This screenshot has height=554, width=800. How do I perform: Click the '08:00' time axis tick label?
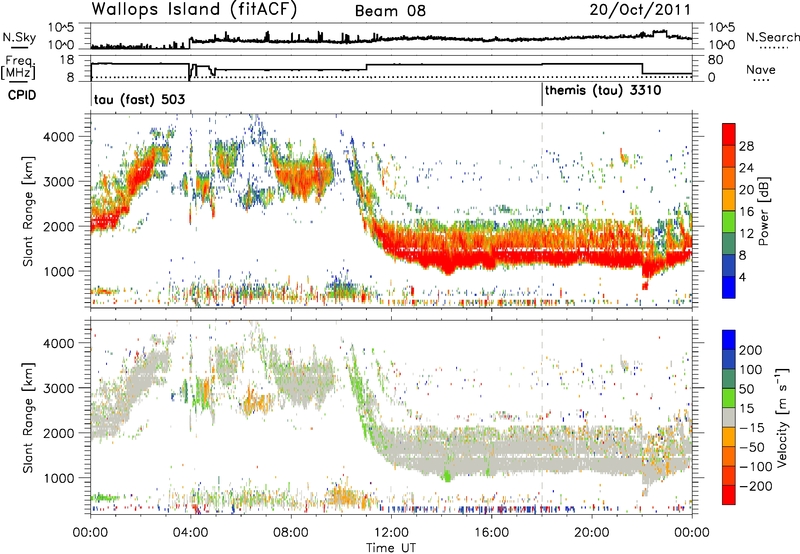(x=291, y=533)
